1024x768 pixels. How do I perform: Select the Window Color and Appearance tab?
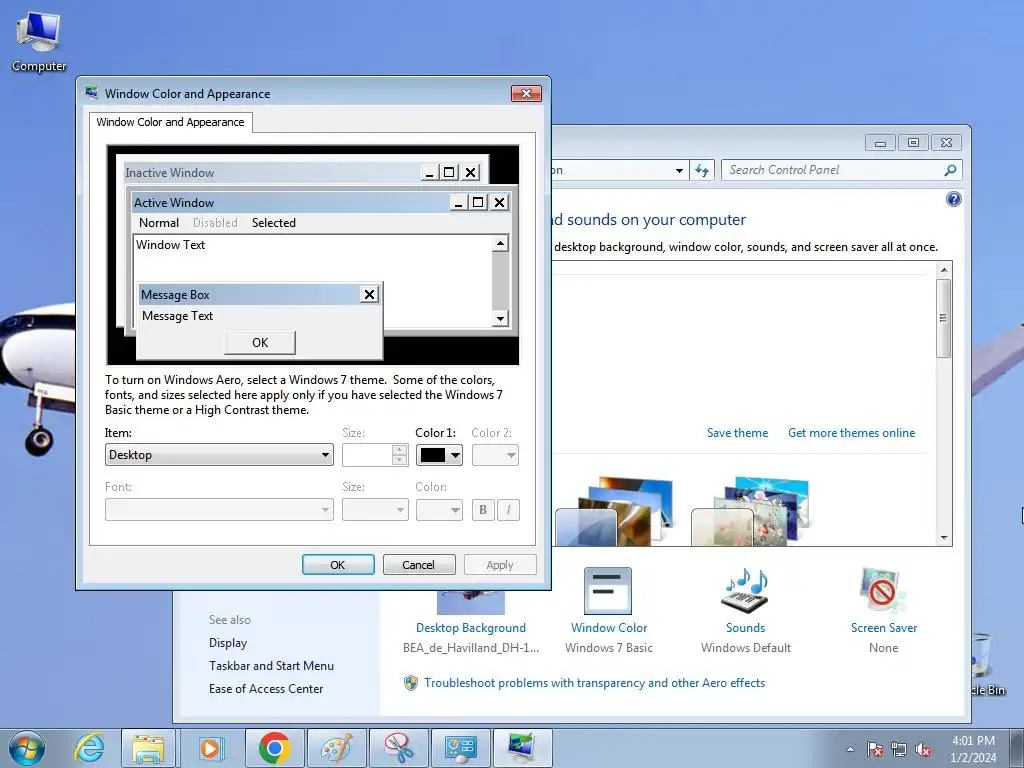170,122
